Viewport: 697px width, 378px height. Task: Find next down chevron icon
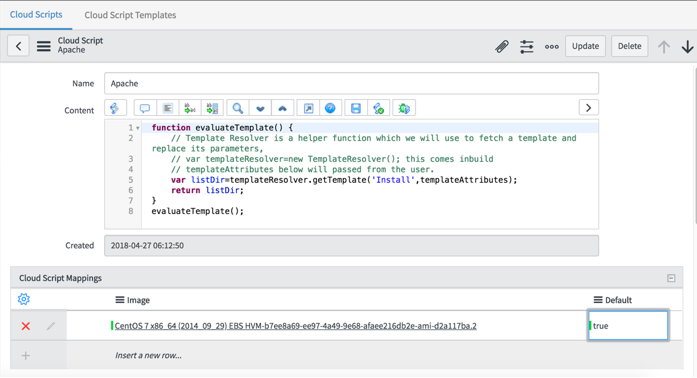[260, 108]
